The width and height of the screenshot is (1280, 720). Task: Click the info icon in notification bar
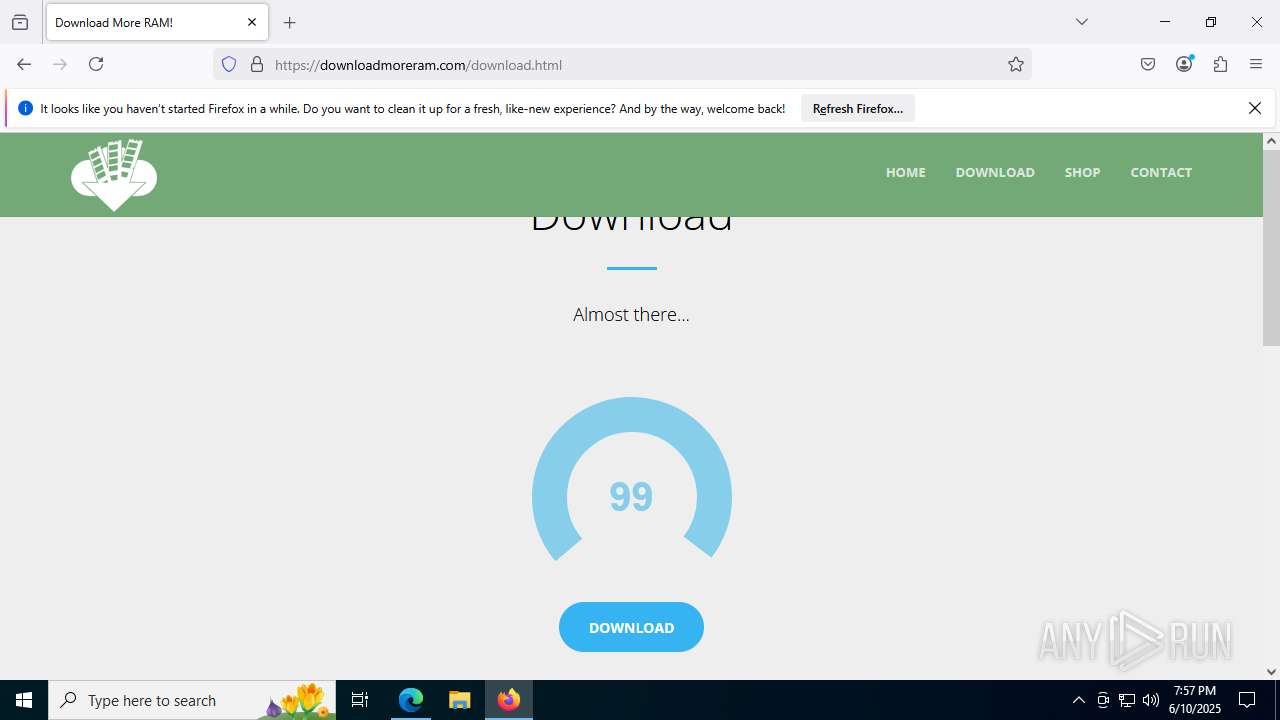coord(26,108)
